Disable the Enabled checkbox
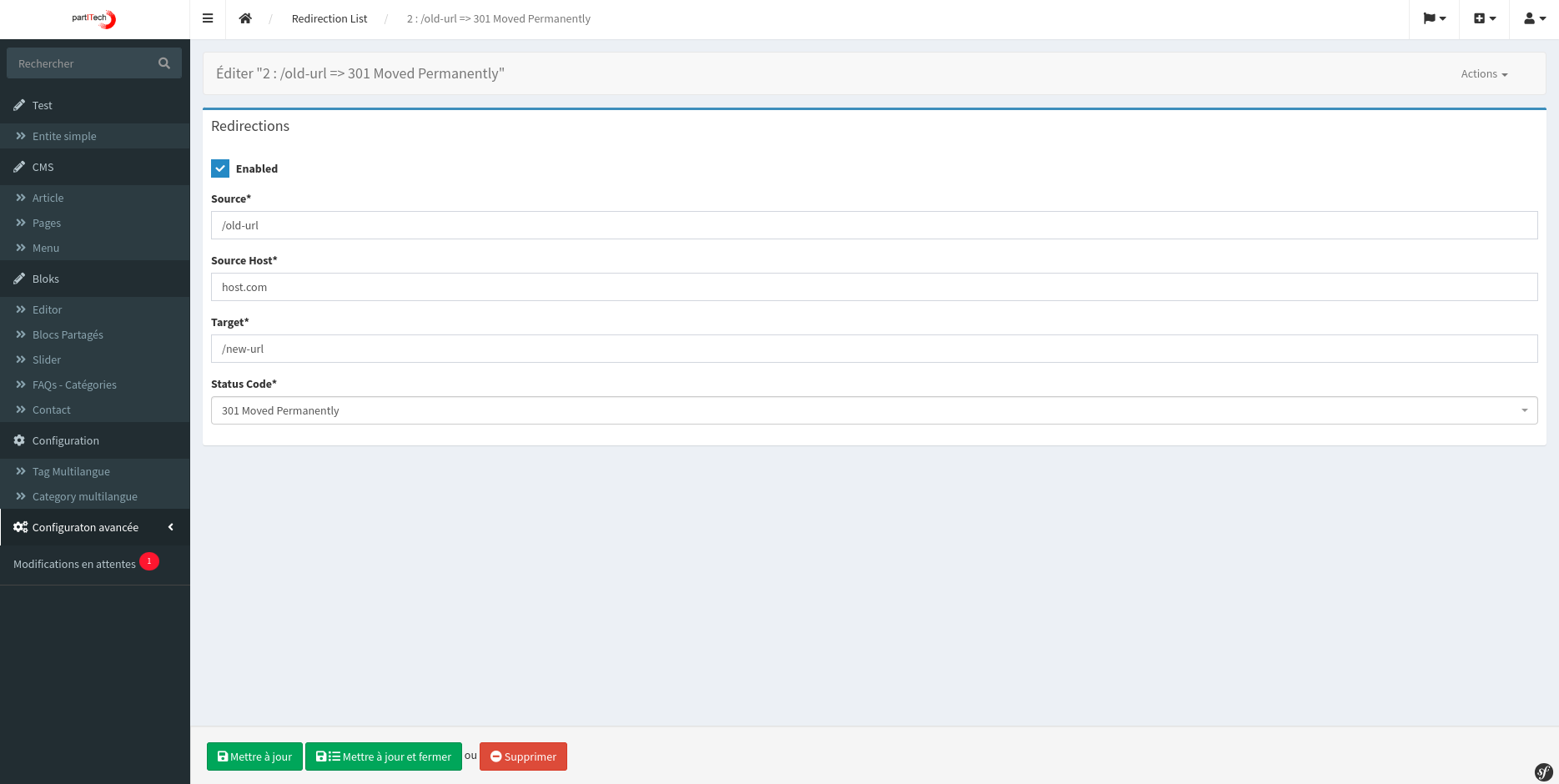Viewport: 1559px width, 784px height. (x=219, y=168)
